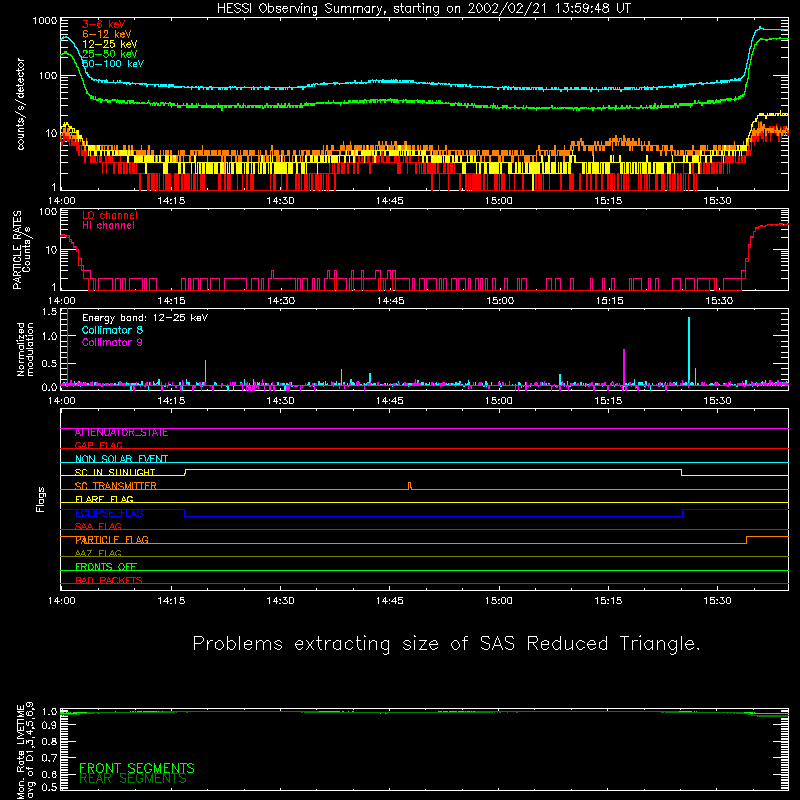
Task: Select the 3-6 keV legend label
Action: 104,24
